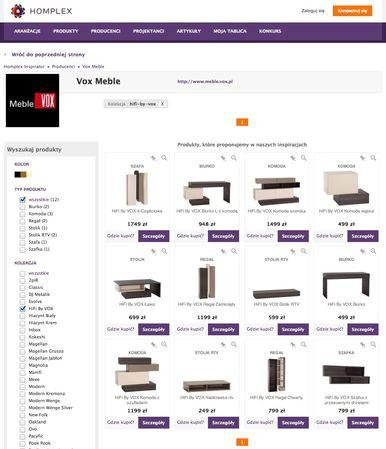This screenshot has height=449, width=386.
Task: Uncheck the wszystkie (12) product type checkbox
Action: point(22,200)
